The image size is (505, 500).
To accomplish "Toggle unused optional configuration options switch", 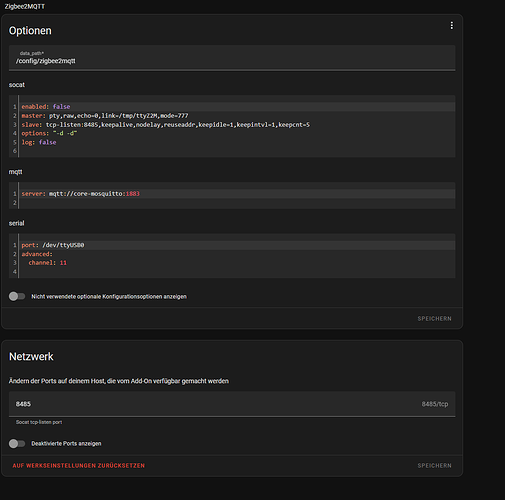I will coord(17,296).
